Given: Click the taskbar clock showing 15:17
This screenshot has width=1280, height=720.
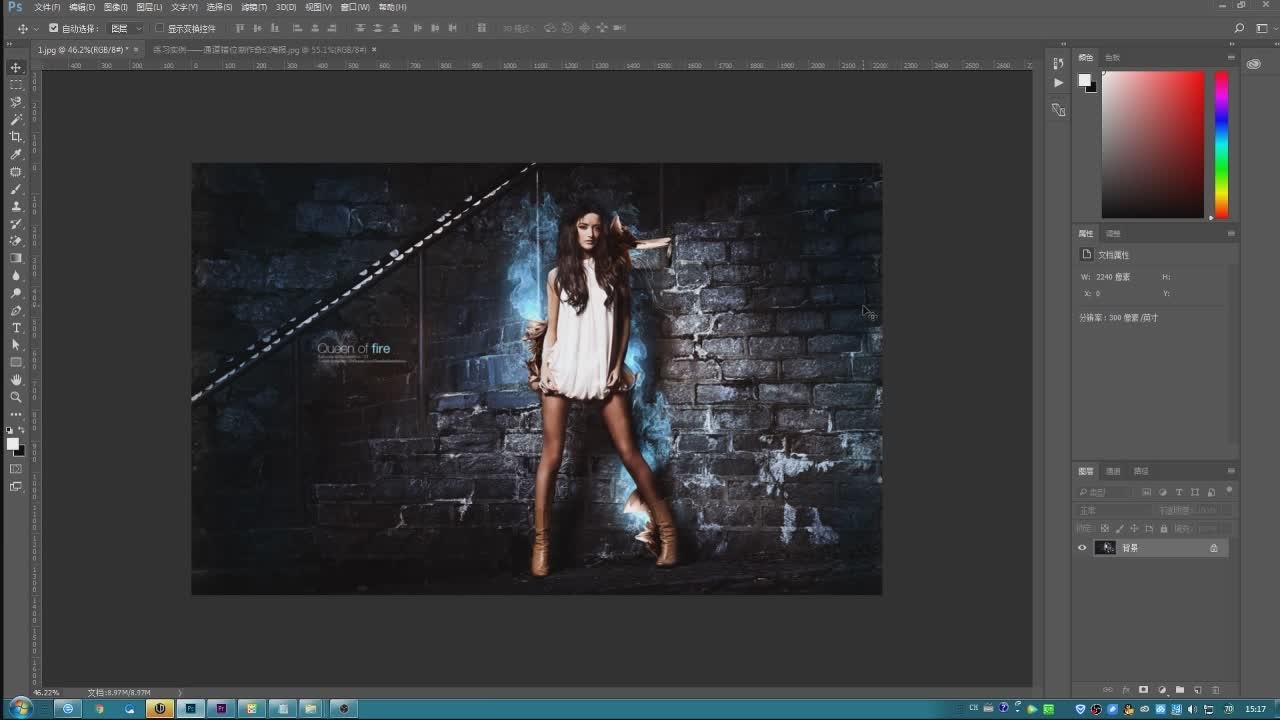Looking at the screenshot, I should [x=1255, y=708].
